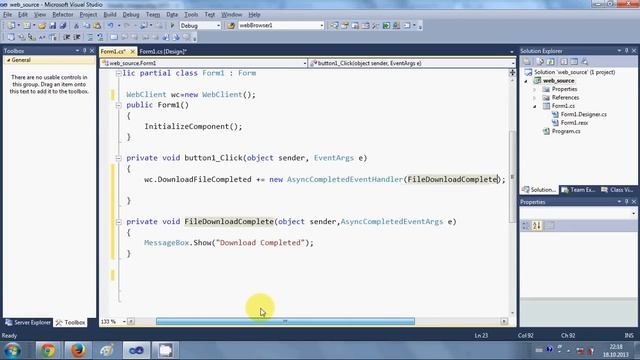This screenshot has height=360, width=640.
Task: Click the InitializeComponent(); code line
Action: [x=193, y=127]
